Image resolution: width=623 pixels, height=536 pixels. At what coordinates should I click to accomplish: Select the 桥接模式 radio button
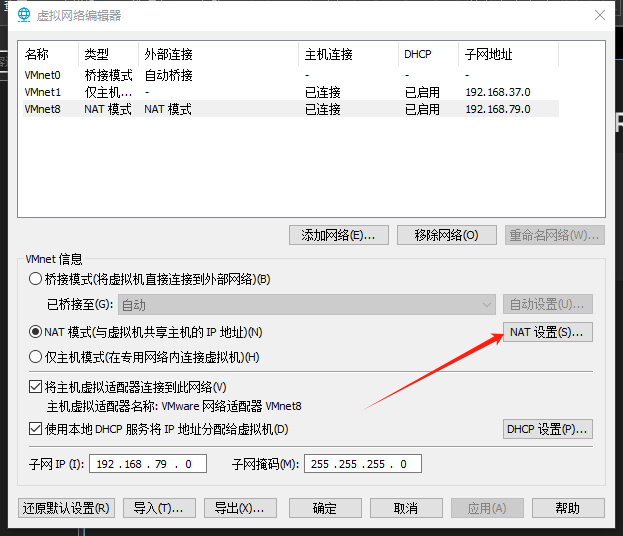pos(35,279)
